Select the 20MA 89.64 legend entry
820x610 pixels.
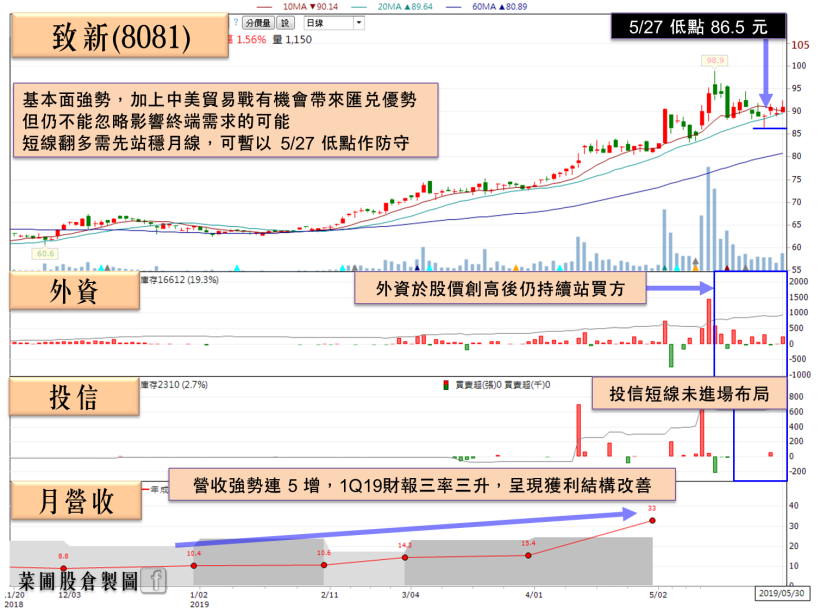coord(392,7)
